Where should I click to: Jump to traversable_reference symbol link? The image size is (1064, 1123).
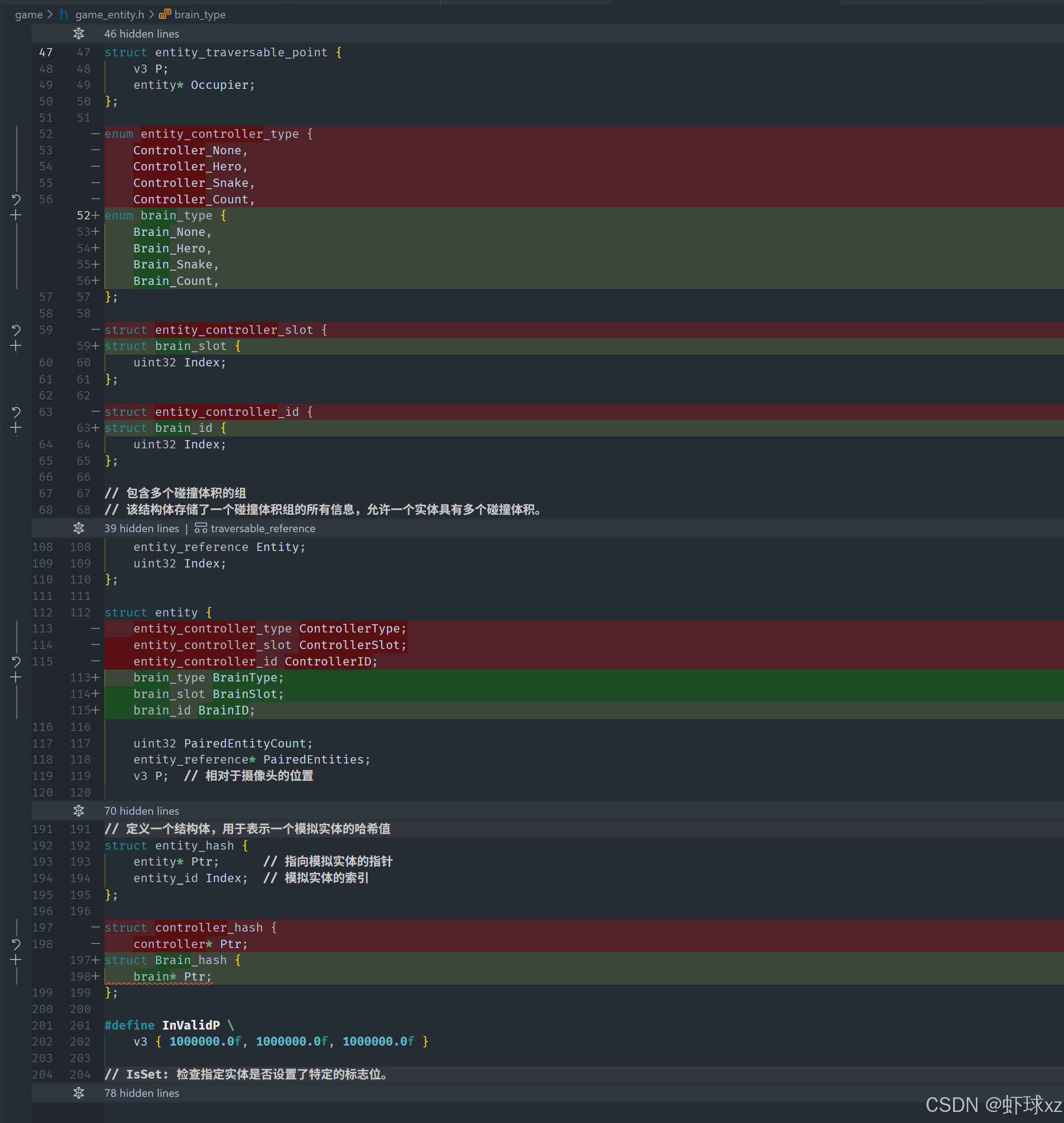(262, 528)
